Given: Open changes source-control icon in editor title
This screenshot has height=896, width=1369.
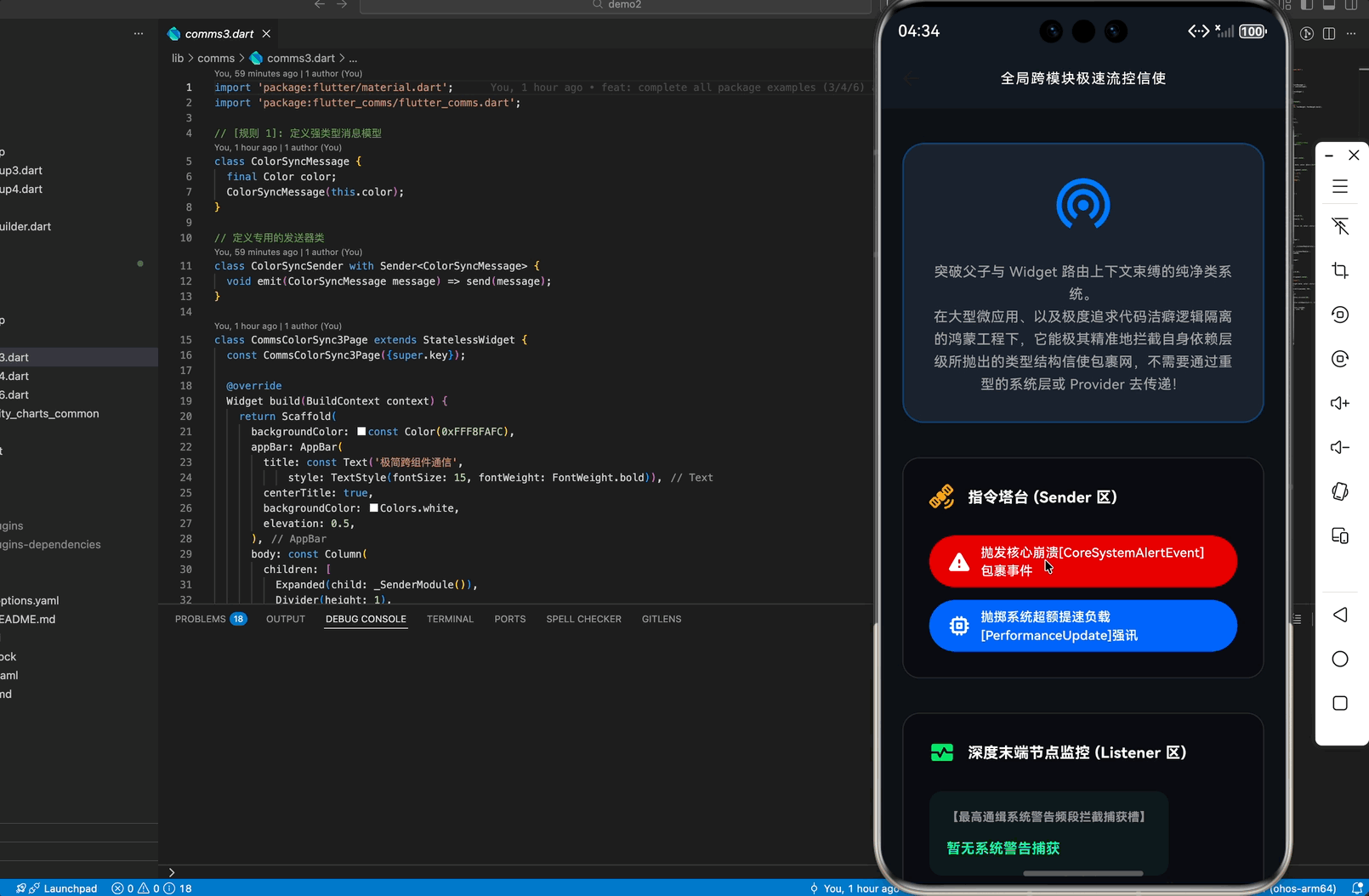Looking at the screenshot, I should [1307, 34].
